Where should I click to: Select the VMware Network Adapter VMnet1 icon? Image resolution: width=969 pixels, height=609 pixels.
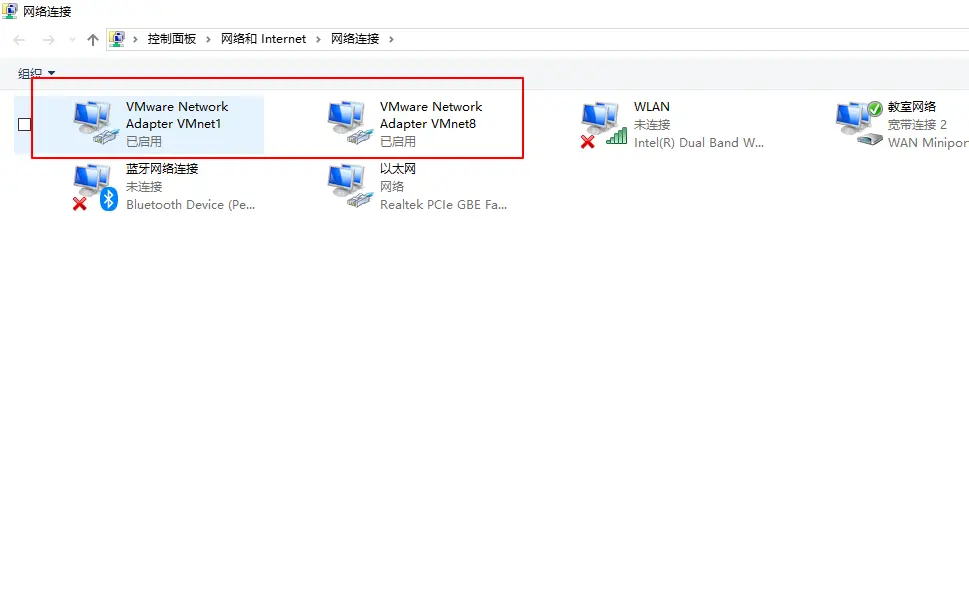coord(96,122)
